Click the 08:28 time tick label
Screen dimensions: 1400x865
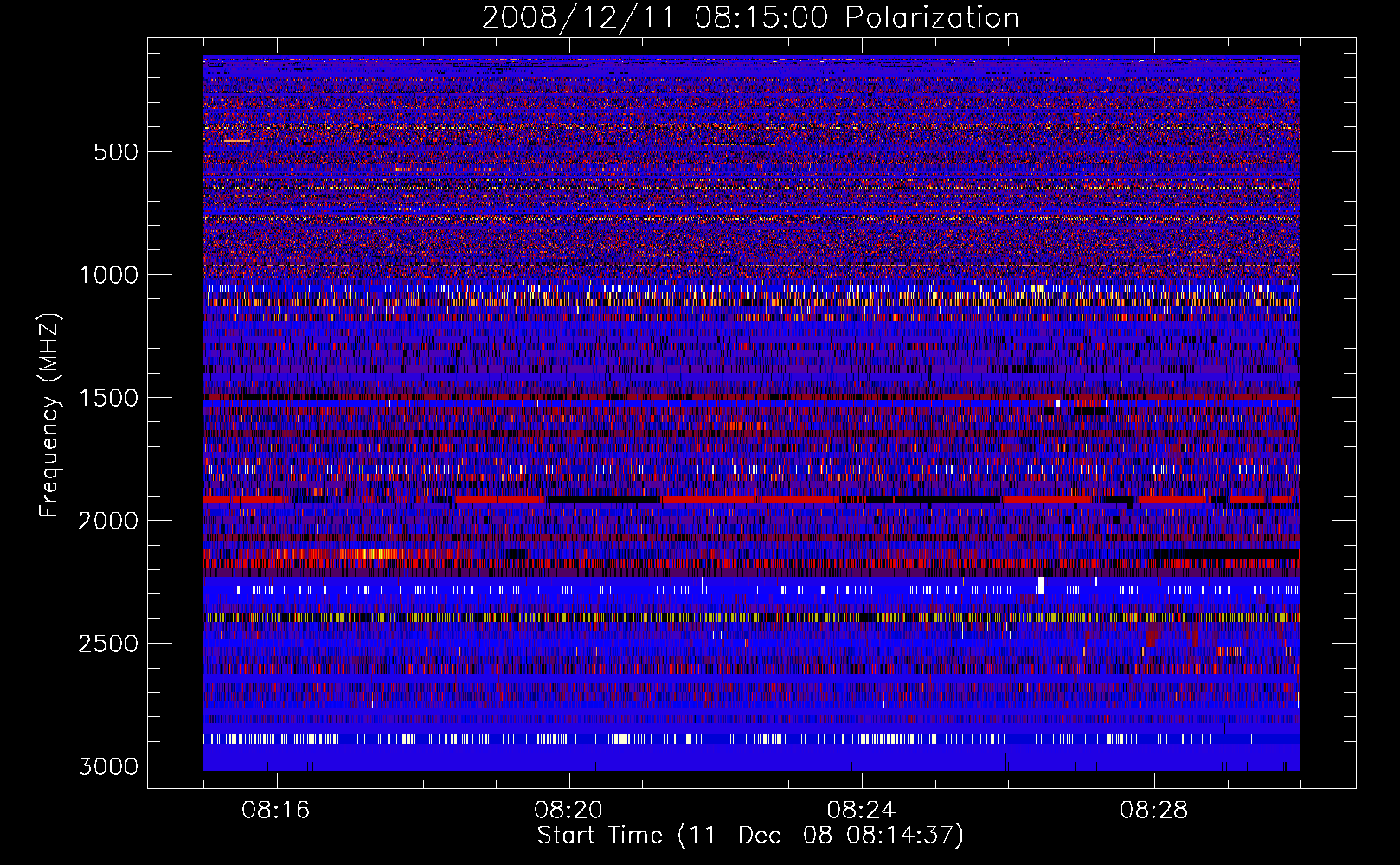[1153, 811]
